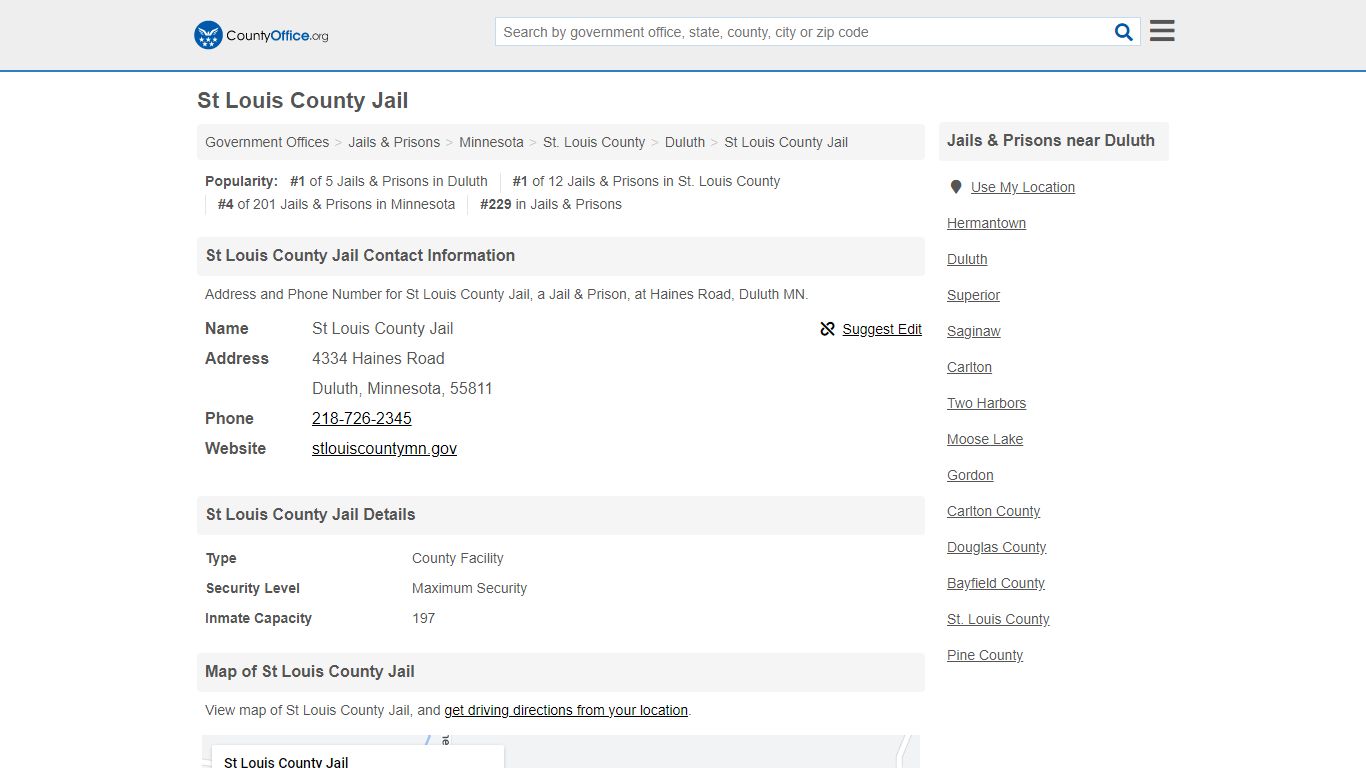Image resolution: width=1366 pixels, height=768 pixels.
Task: Call phone number 218-726-2345
Action: [x=362, y=418]
